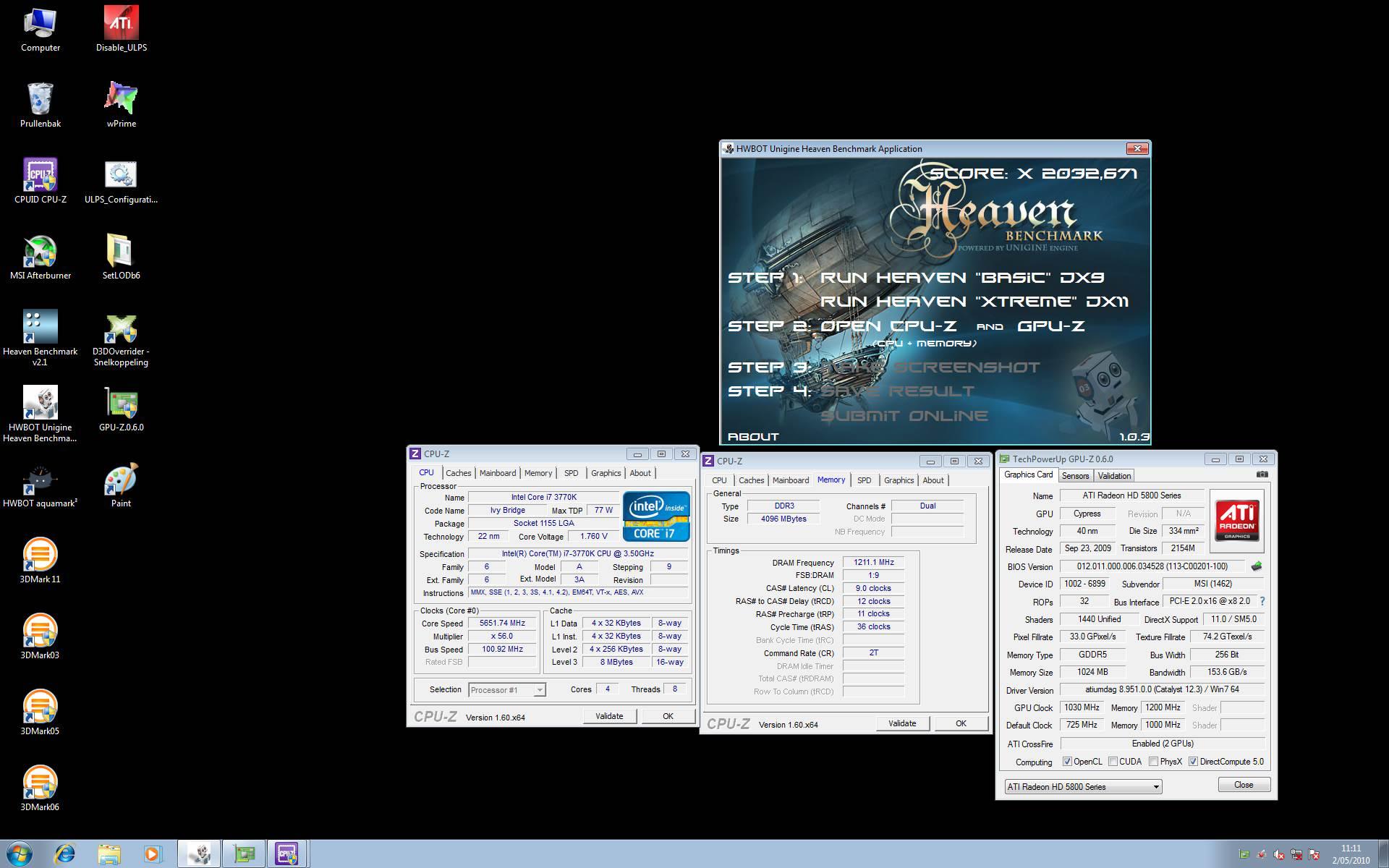Open Caches tab in the CPU-Z processor window
Image resolution: width=1389 pixels, height=868 pixels.
[459, 473]
